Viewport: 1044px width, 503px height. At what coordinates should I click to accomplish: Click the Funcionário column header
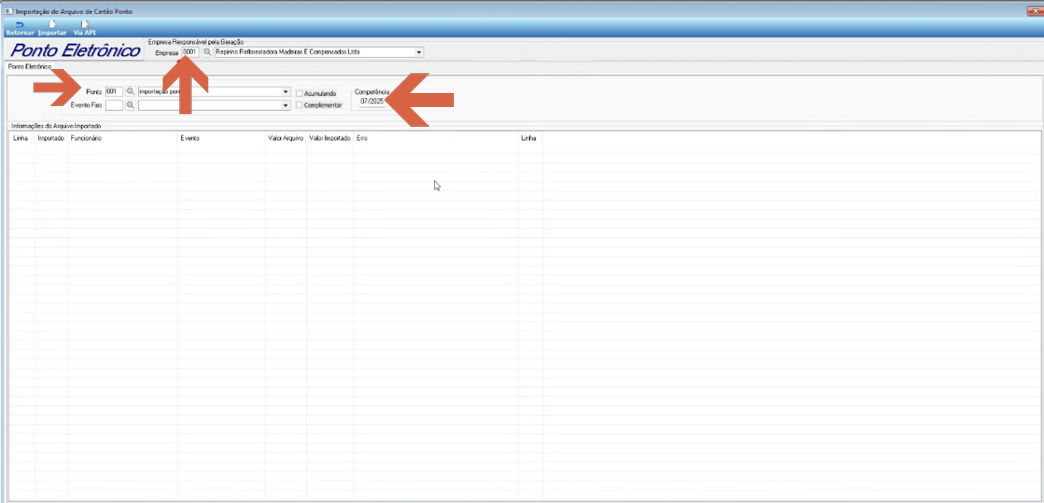[123, 139]
